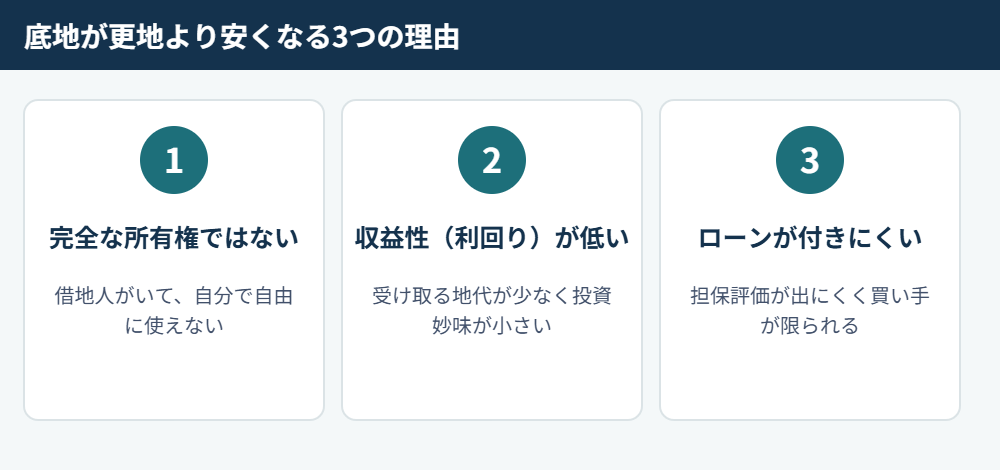Click the light gray page background beneath cards
Image resolution: width=1000 pixels, height=470 pixels.
[x=500, y=446]
